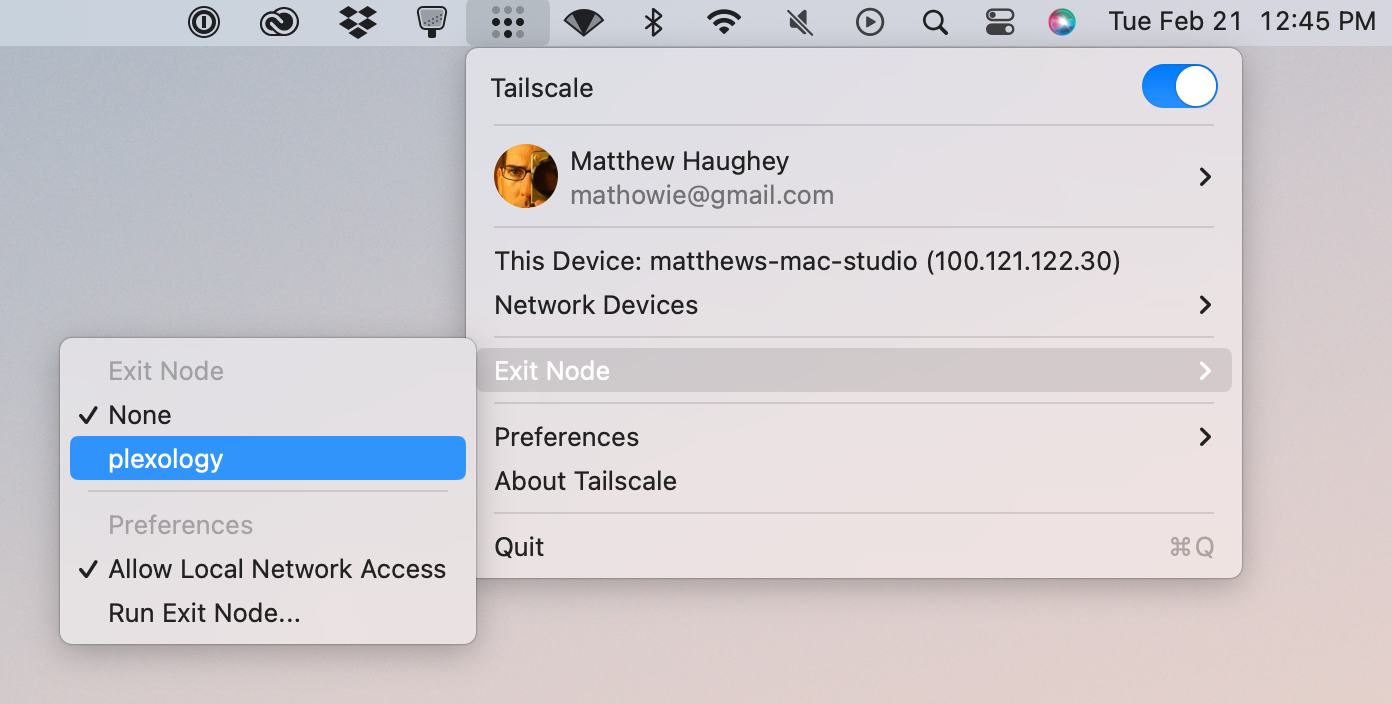Open the Creative Cloud menu bar icon
Image resolution: width=1392 pixels, height=704 pixels.
[279, 22]
